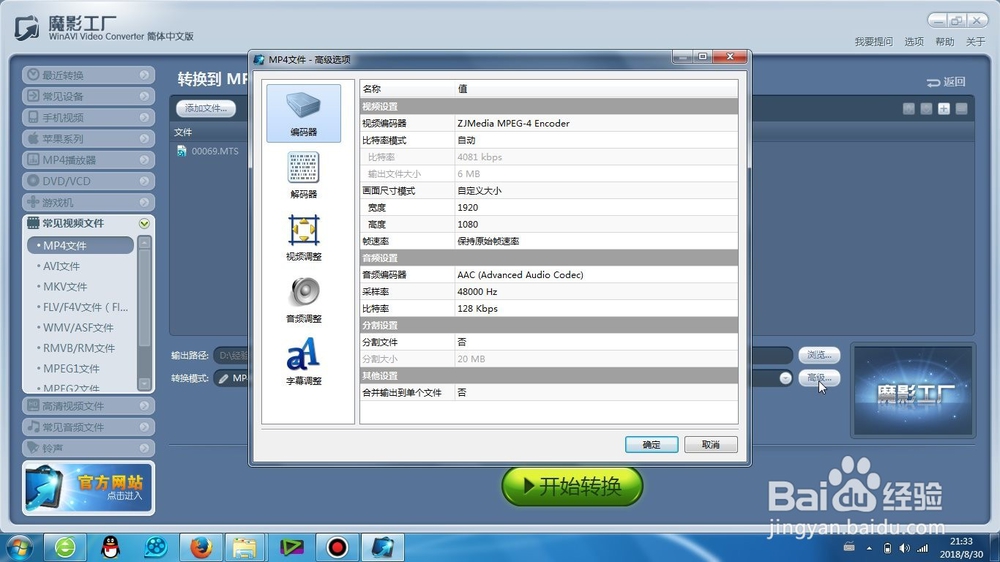Expand the 苹果系列 category

tap(89, 138)
